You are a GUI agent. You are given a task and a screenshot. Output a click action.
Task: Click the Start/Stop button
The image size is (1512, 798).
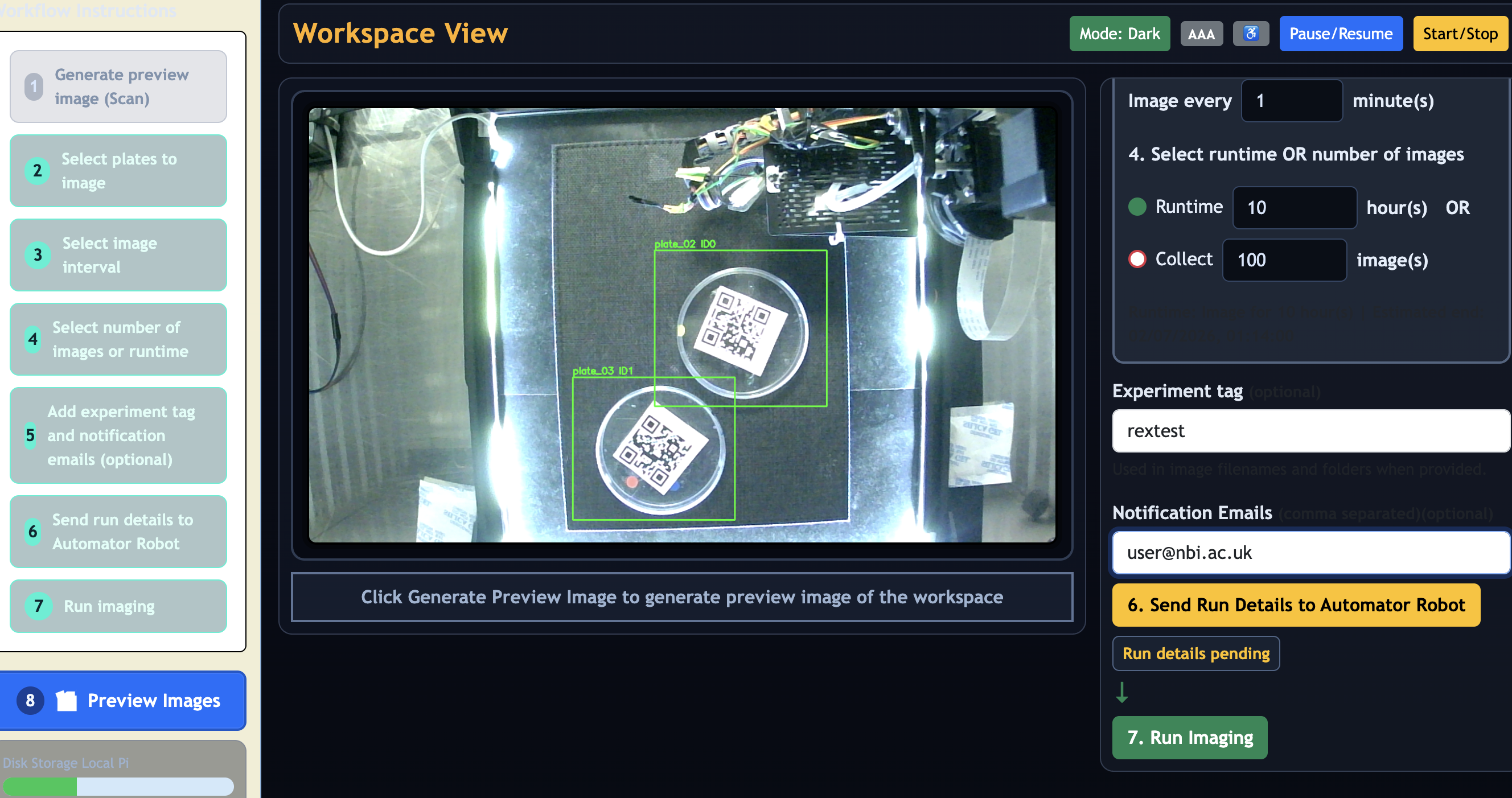[1460, 34]
